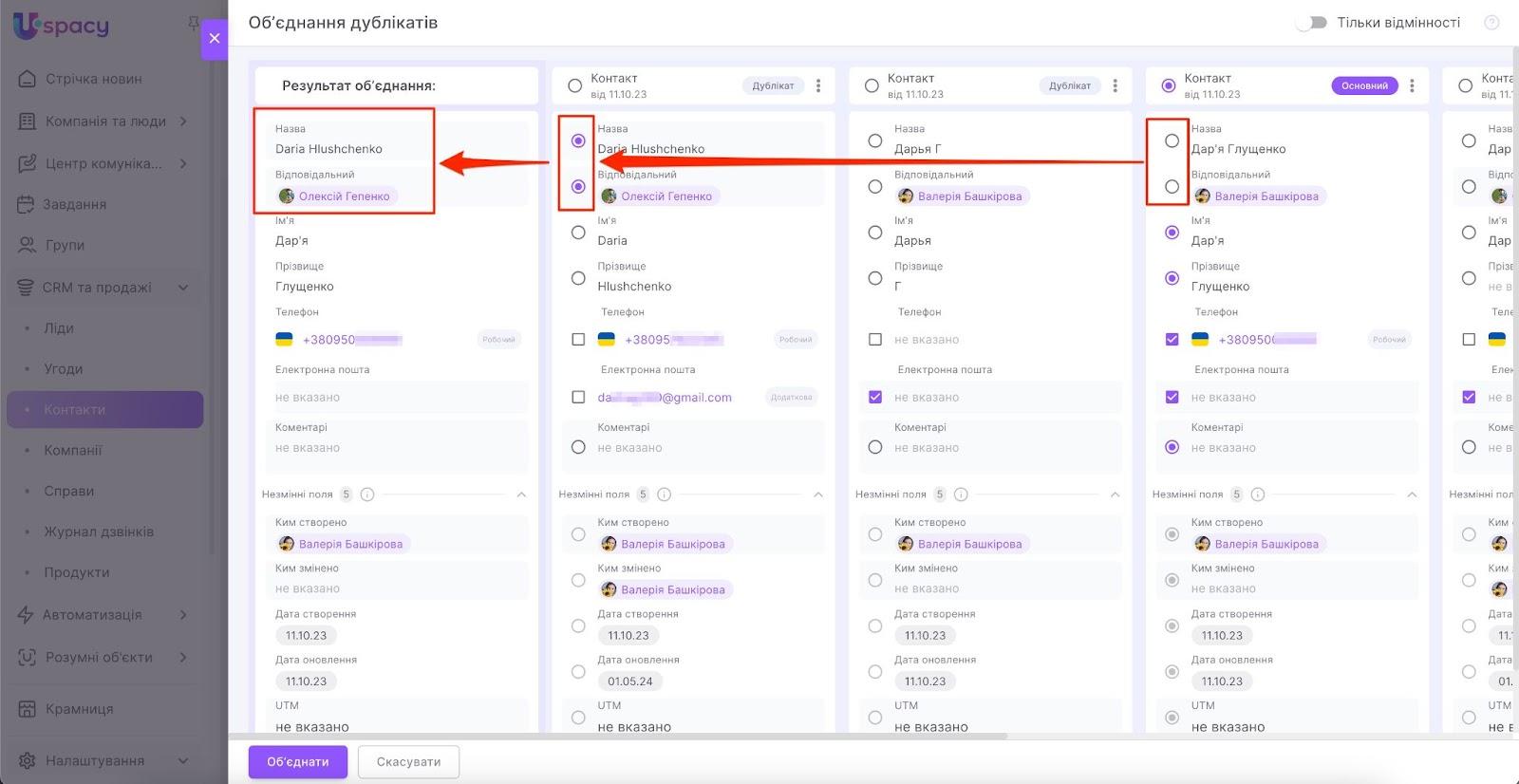The width and height of the screenshot is (1519, 784).
Task: Click the Скасувати button
Action: 408,762
